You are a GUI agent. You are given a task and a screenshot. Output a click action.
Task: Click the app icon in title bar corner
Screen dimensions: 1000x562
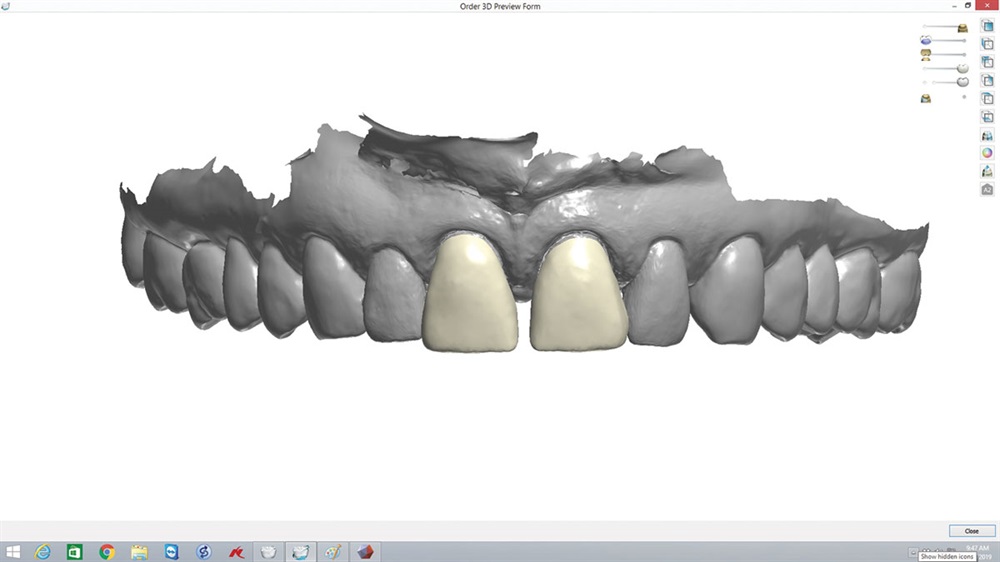pyautogui.click(x=6, y=6)
